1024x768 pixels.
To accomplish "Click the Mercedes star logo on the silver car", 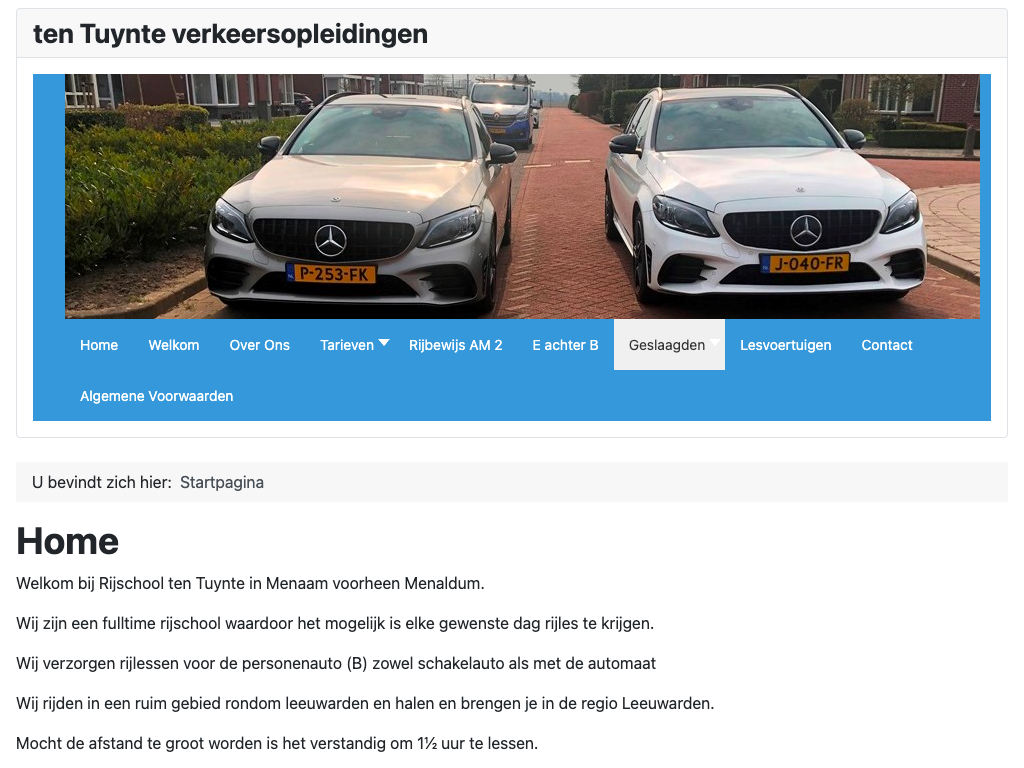I will (x=330, y=240).
